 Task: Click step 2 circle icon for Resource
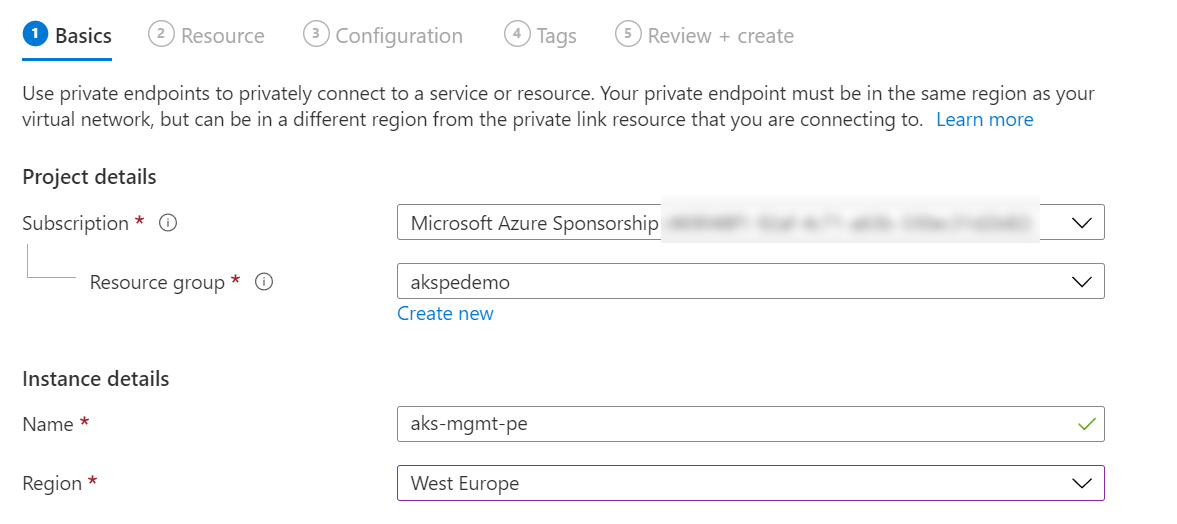coord(161,35)
